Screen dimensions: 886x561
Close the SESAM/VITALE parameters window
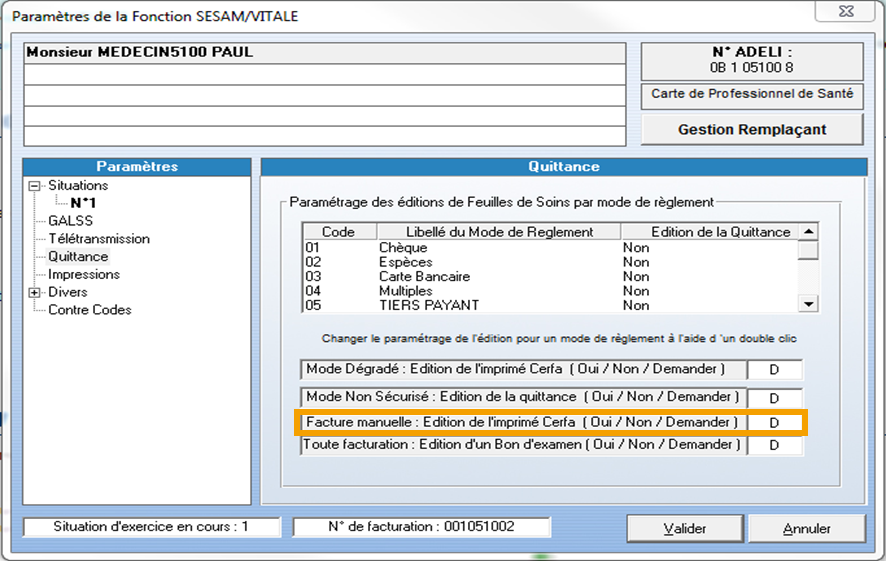click(x=851, y=12)
